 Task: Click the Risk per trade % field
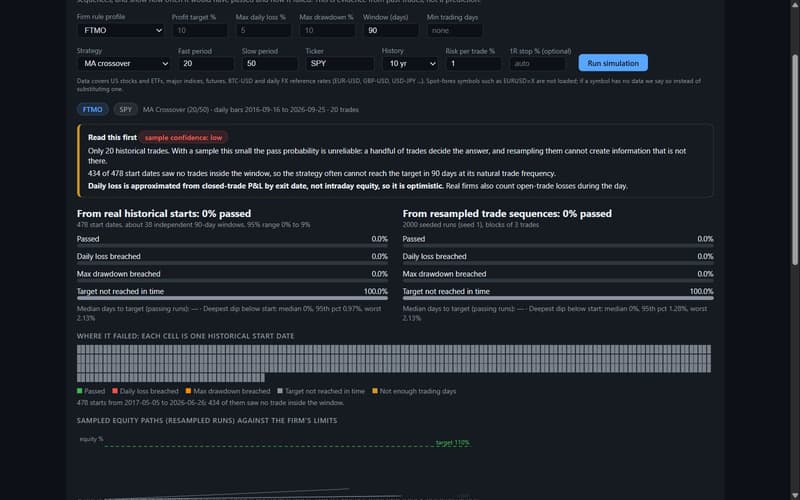point(473,64)
